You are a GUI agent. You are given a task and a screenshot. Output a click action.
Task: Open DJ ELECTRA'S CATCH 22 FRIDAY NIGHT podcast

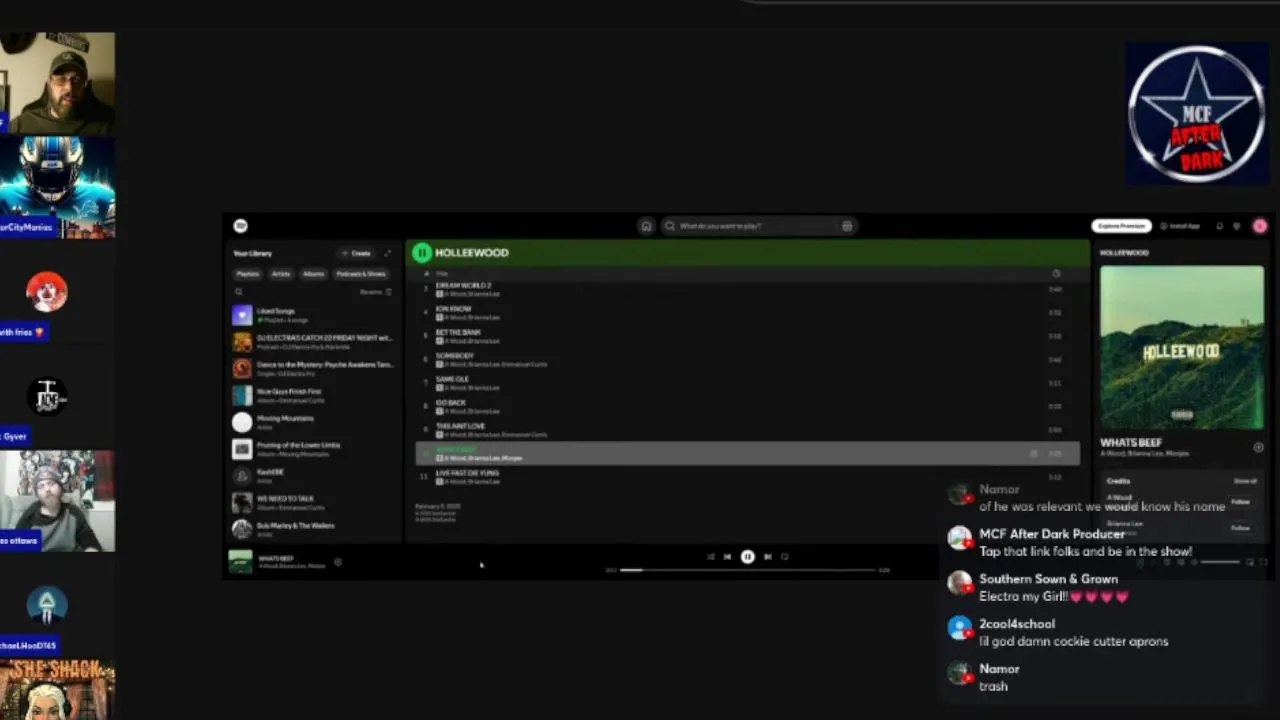pyautogui.click(x=315, y=342)
